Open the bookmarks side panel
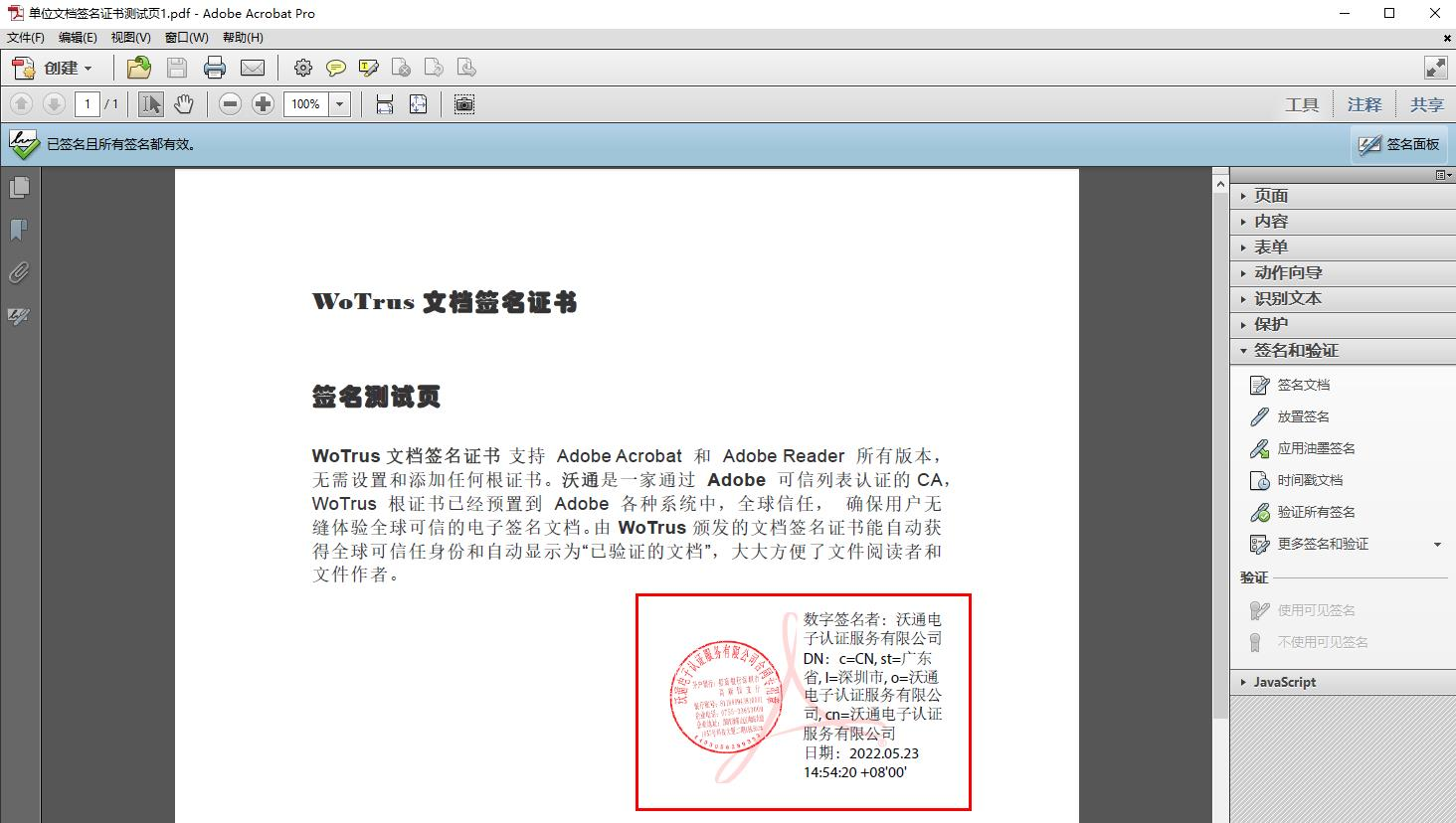This screenshot has width=1456, height=823. click(19, 231)
